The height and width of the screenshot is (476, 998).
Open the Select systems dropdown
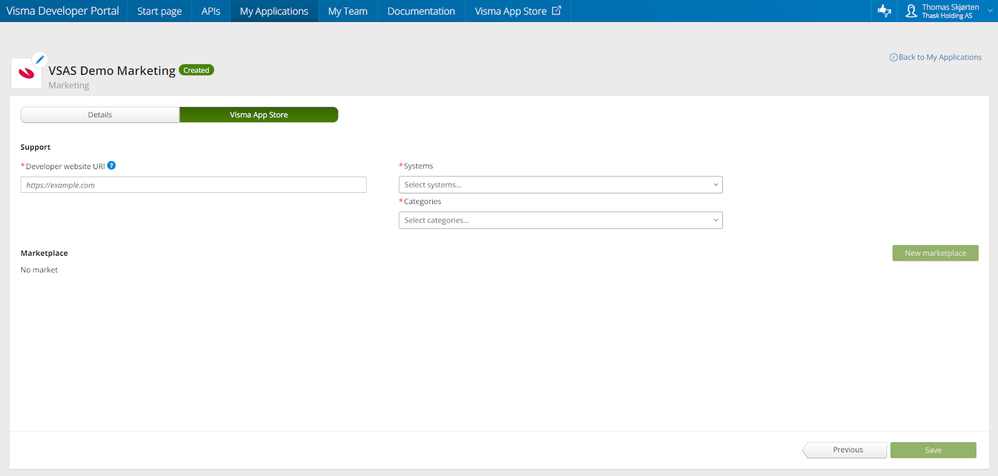[561, 185]
